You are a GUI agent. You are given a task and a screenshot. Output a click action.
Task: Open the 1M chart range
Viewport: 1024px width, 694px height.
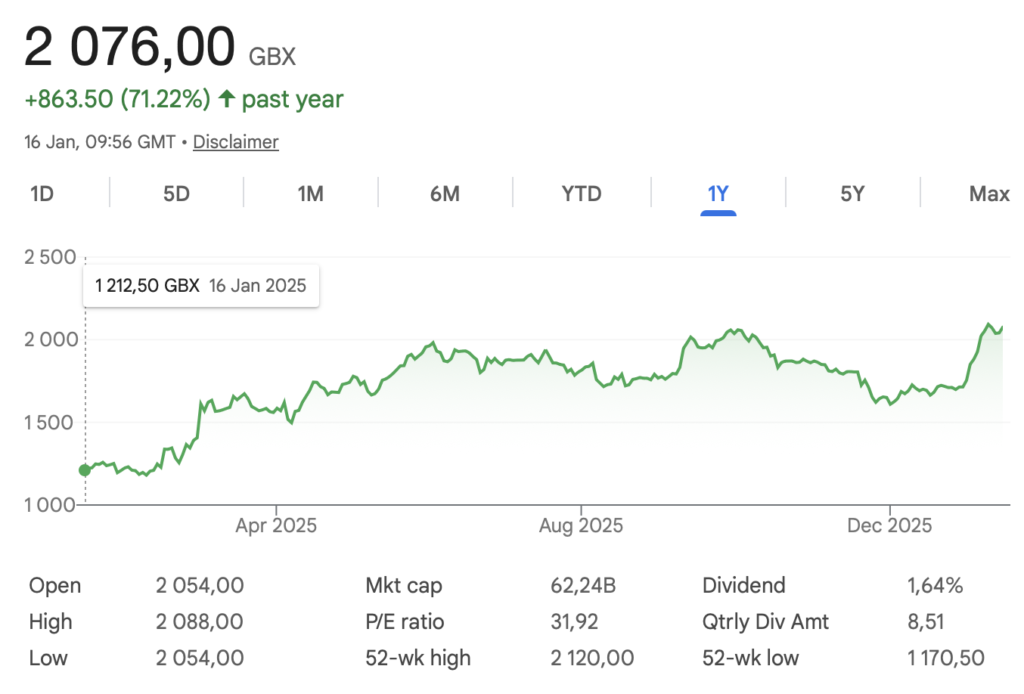point(310,194)
